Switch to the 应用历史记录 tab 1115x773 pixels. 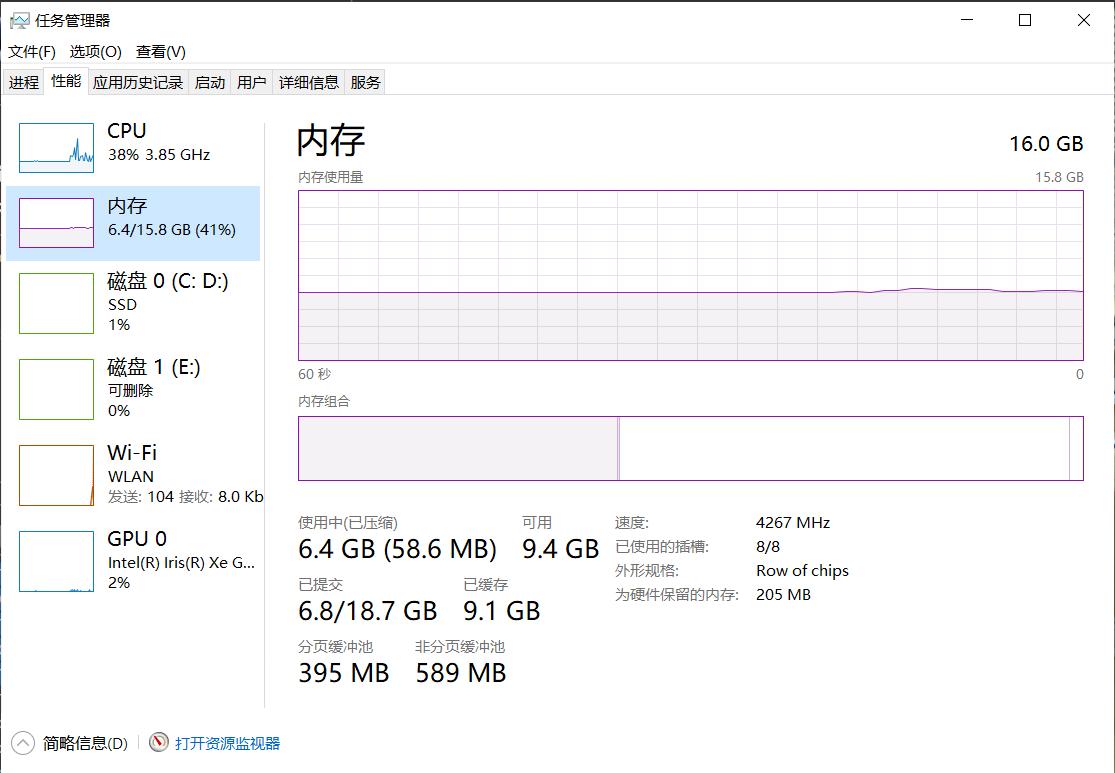(138, 83)
